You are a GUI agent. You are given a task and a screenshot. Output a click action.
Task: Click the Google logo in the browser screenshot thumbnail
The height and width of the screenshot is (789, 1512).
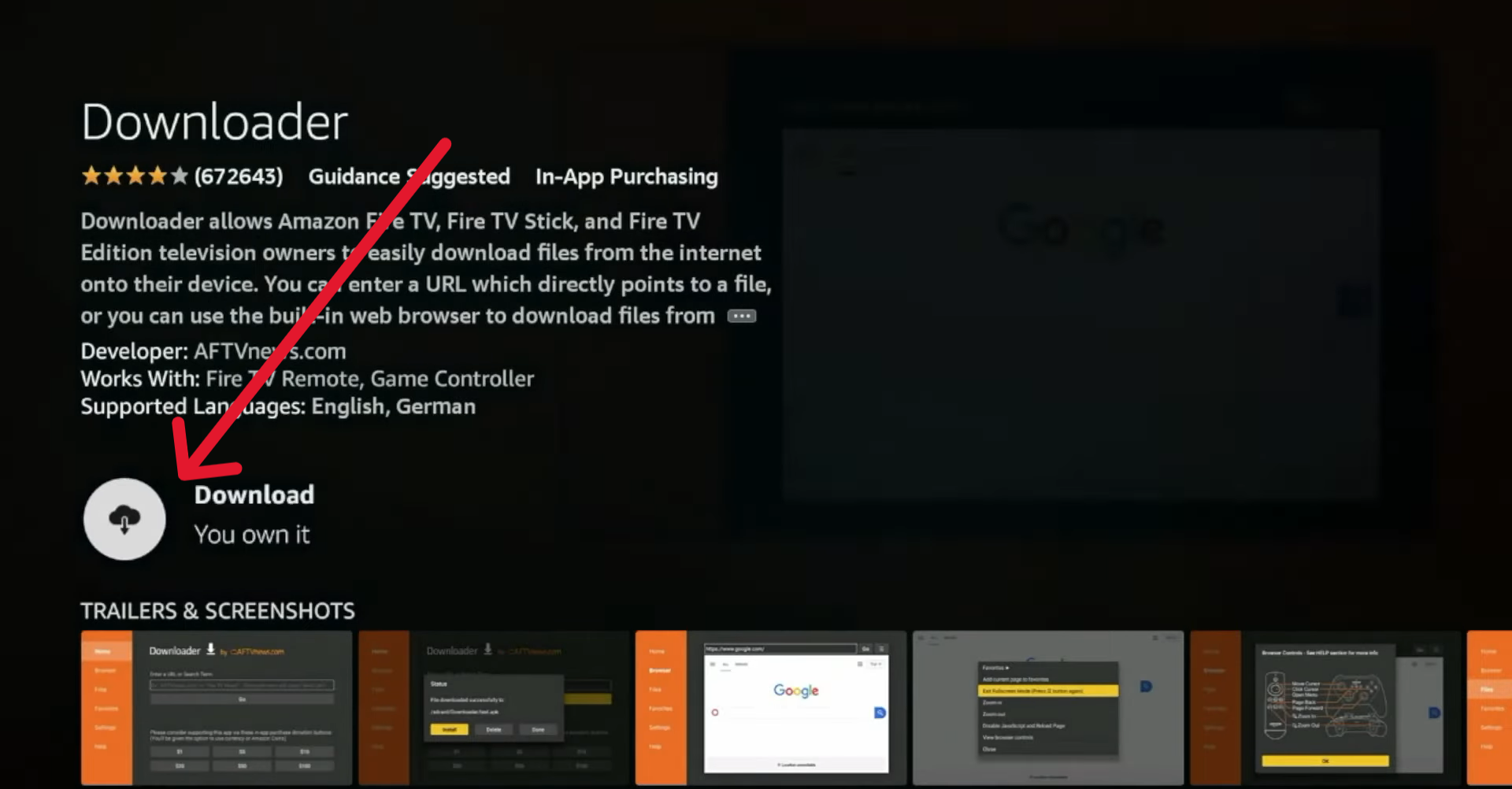pyautogui.click(x=796, y=691)
